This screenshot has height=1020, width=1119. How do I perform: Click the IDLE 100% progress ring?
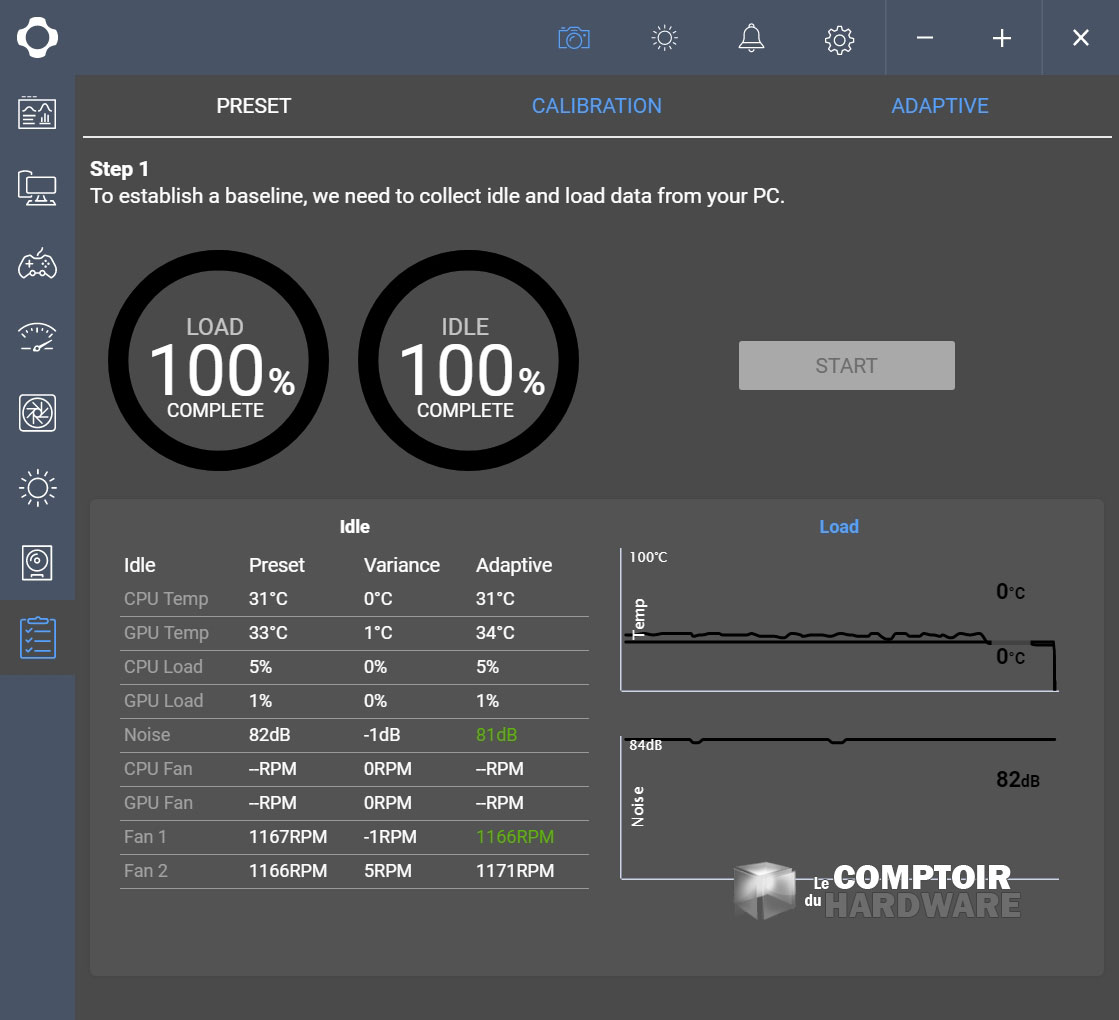pyautogui.click(x=467, y=360)
